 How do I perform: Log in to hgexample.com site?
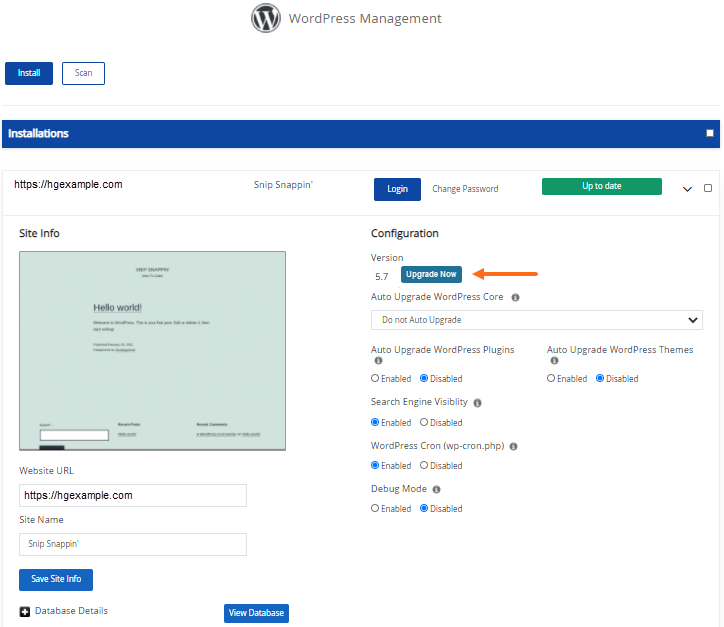[x=397, y=189]
